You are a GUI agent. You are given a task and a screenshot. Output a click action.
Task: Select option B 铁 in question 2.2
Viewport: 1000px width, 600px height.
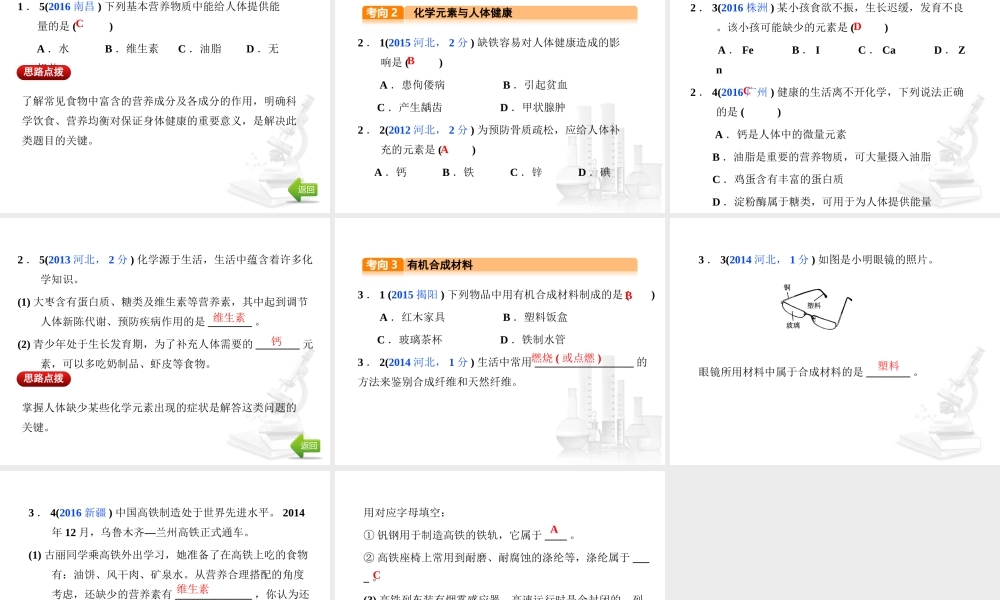(x=459, y=172)
